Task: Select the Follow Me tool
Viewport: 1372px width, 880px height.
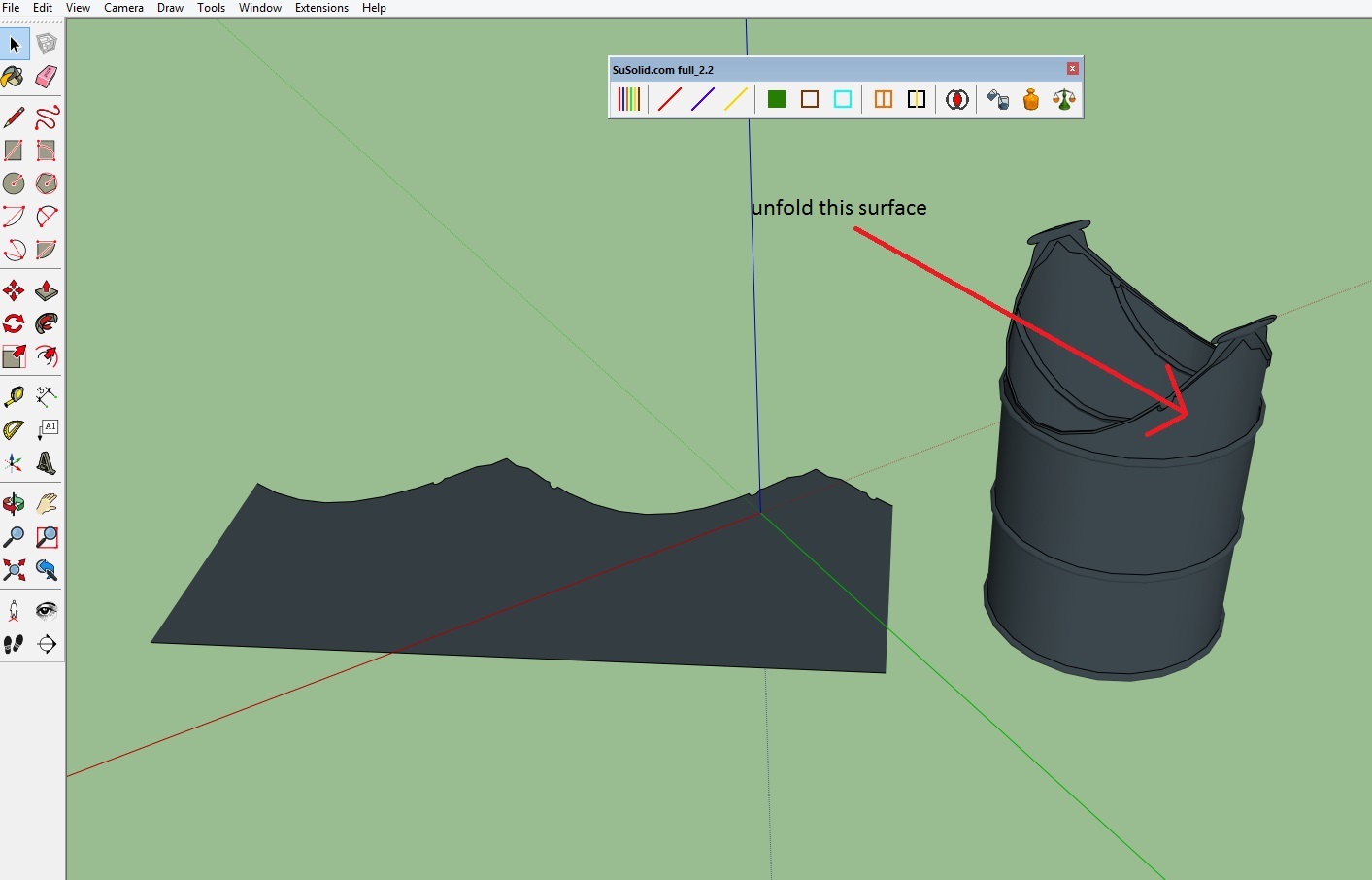Action: (47, 323)
